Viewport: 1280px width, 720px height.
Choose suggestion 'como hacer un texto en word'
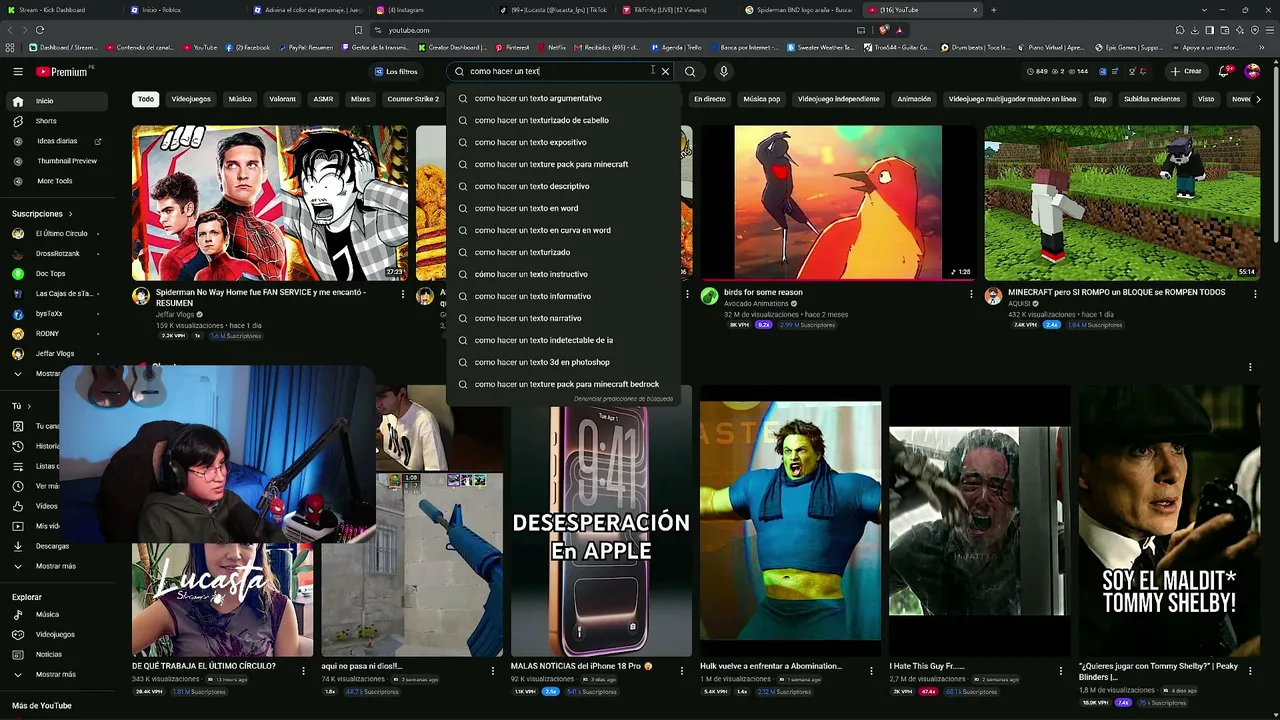click(564, 208)
